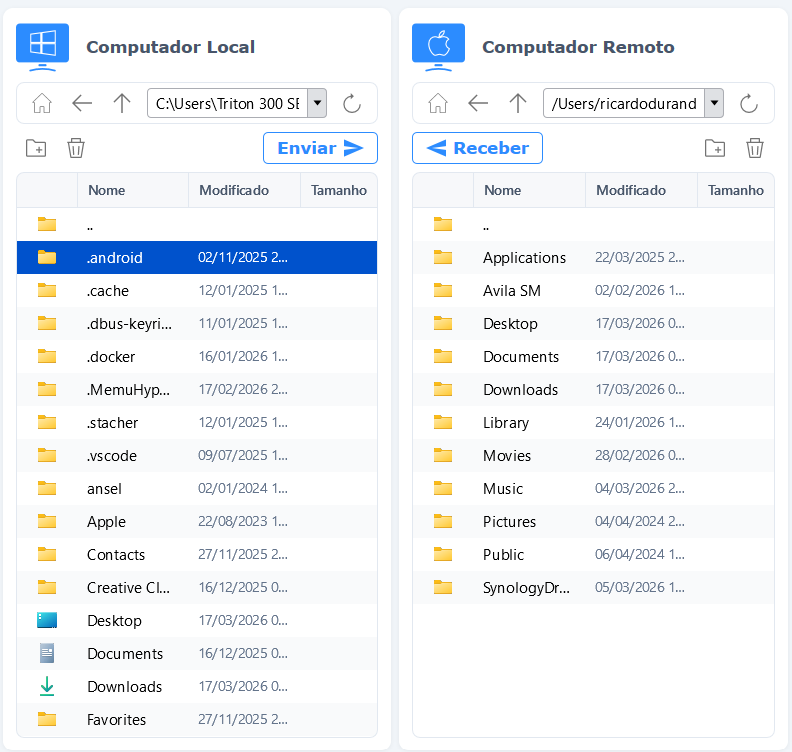Click the Windows local computer icon
The width and height of the screenshot is (792, 752).
coord(42,47)
